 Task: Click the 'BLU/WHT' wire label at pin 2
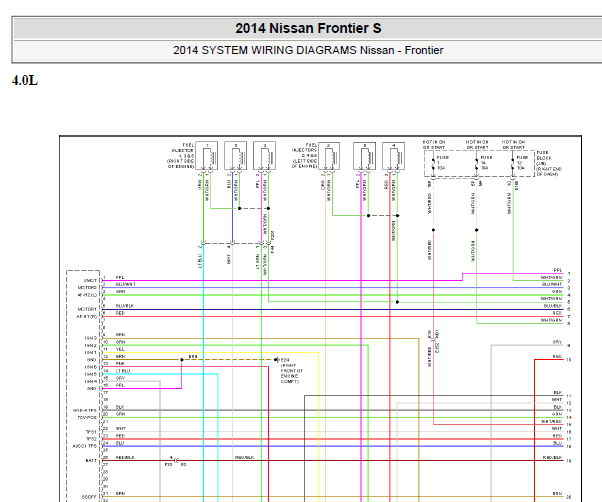(x=126, y=284)
